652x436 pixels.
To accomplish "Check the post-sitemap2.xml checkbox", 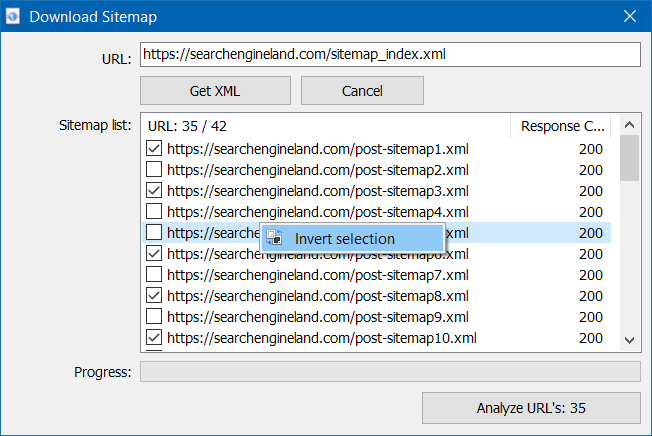I will (x=154, y=169).
